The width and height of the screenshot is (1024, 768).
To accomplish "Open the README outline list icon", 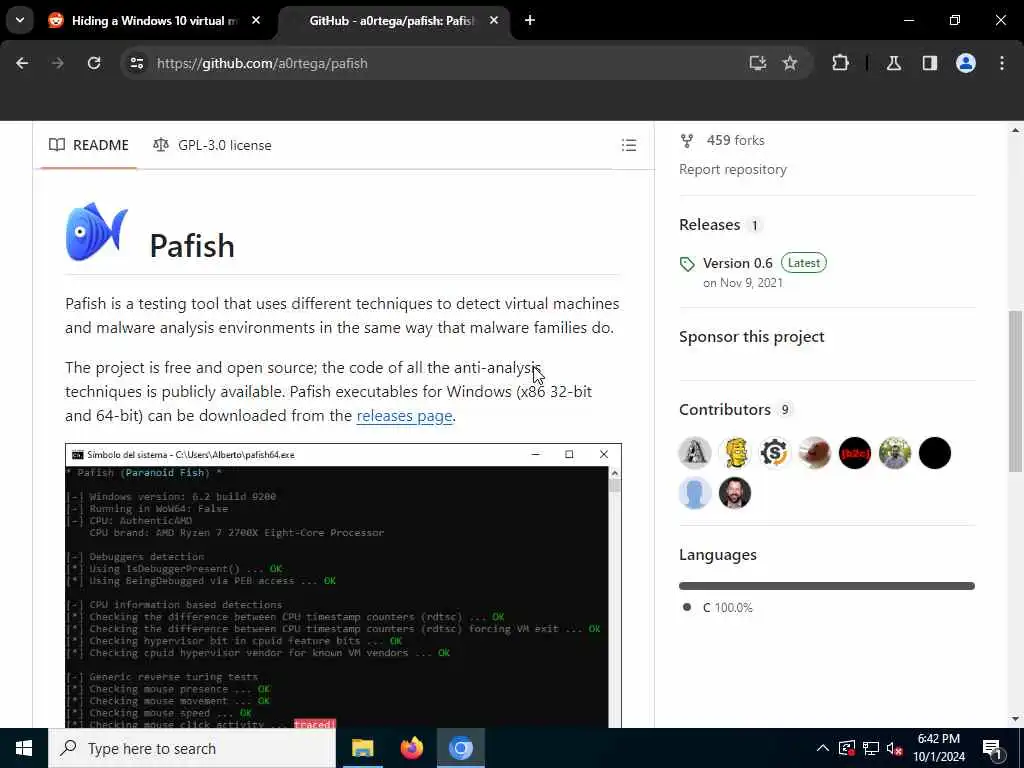I will 629,145.
